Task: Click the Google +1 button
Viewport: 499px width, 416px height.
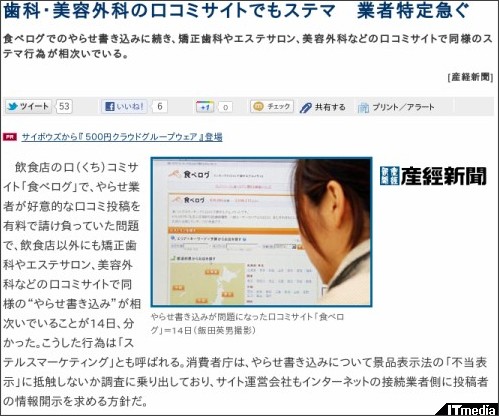Action: 205,107
